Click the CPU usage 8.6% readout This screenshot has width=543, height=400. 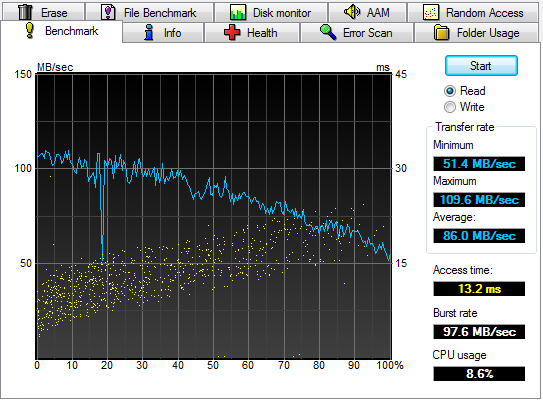(x=479, y=374)
